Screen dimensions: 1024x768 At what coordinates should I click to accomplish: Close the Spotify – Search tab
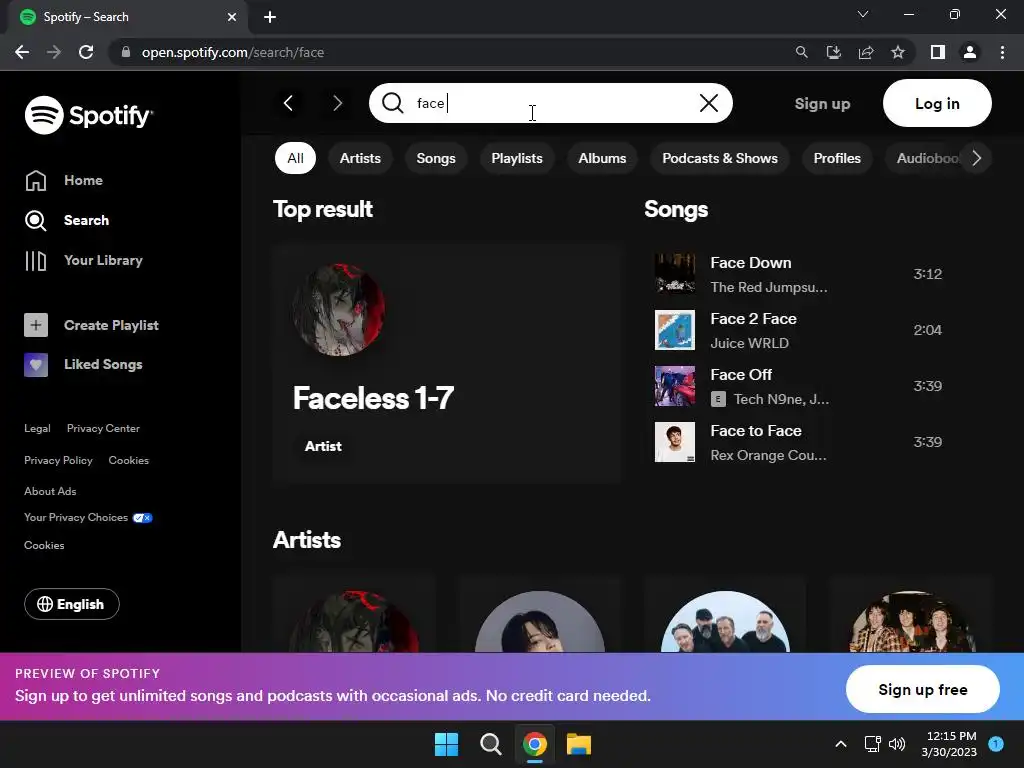point(232,17)
